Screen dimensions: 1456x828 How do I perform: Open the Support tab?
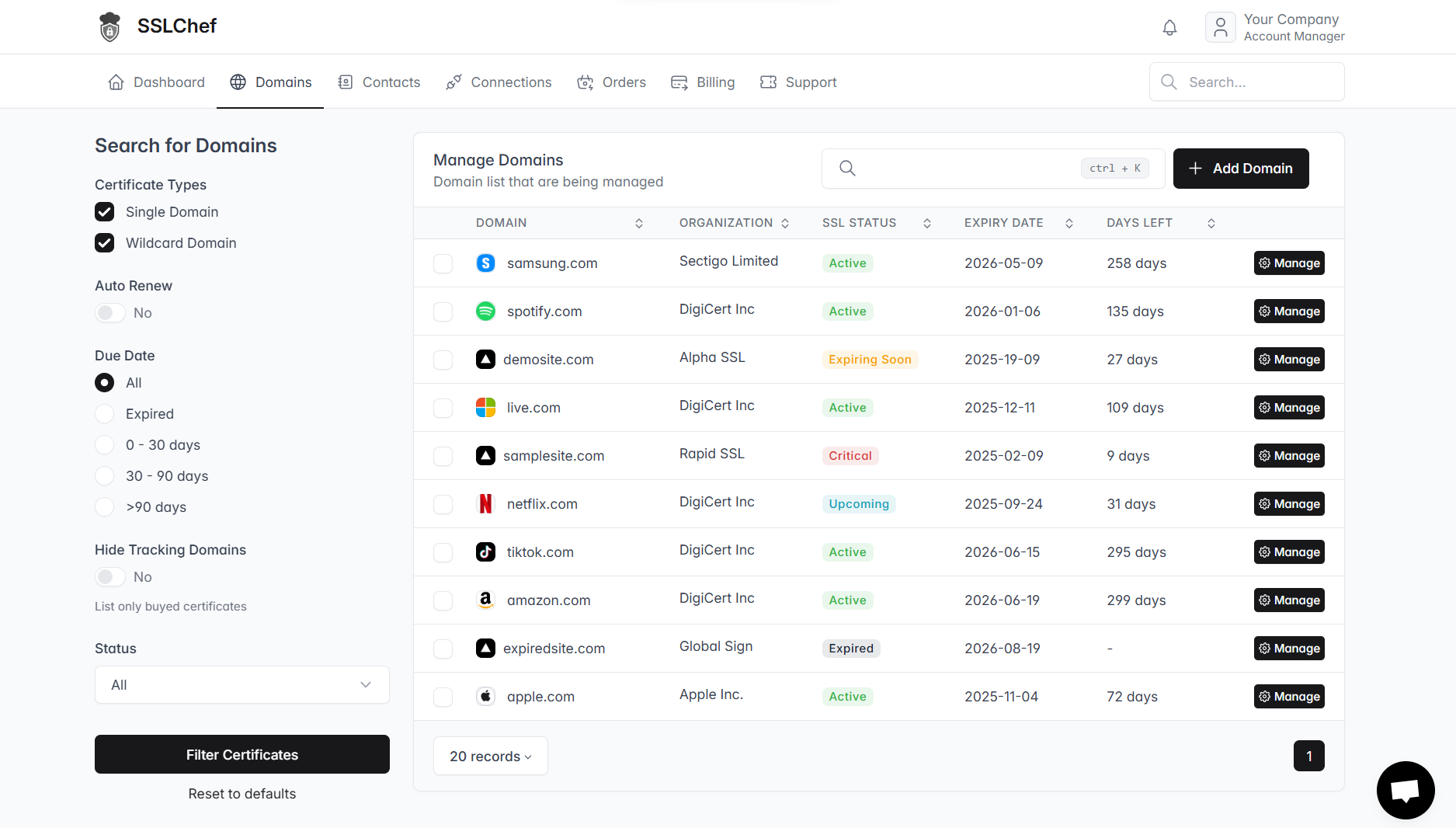[798, 82]
